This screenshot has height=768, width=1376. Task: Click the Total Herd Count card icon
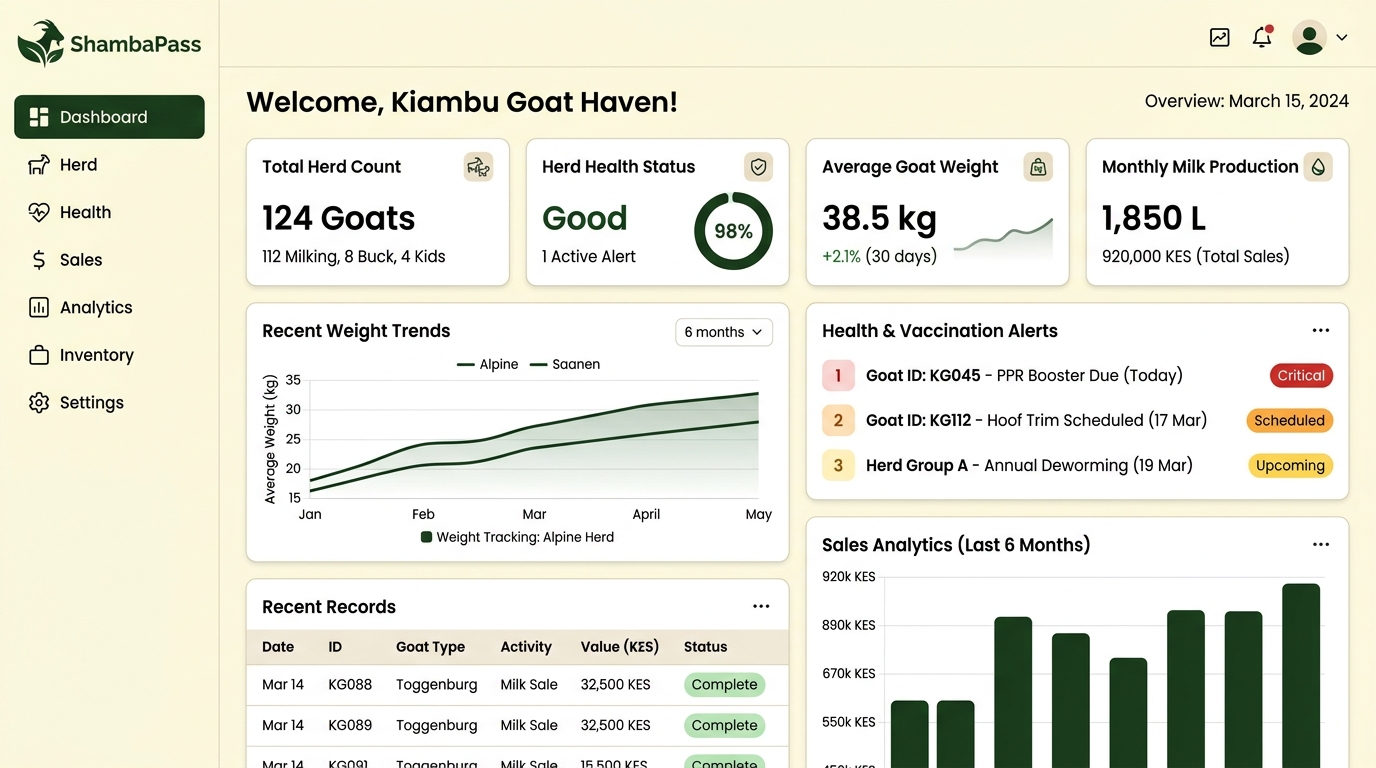(x=478, y=167)
